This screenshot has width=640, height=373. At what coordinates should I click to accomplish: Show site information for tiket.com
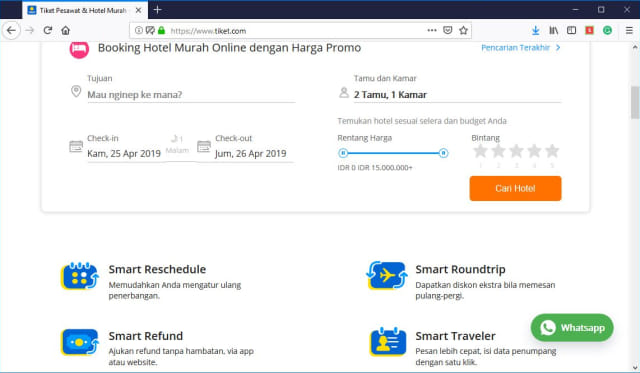pyautogui.click(x=138, y=30)
